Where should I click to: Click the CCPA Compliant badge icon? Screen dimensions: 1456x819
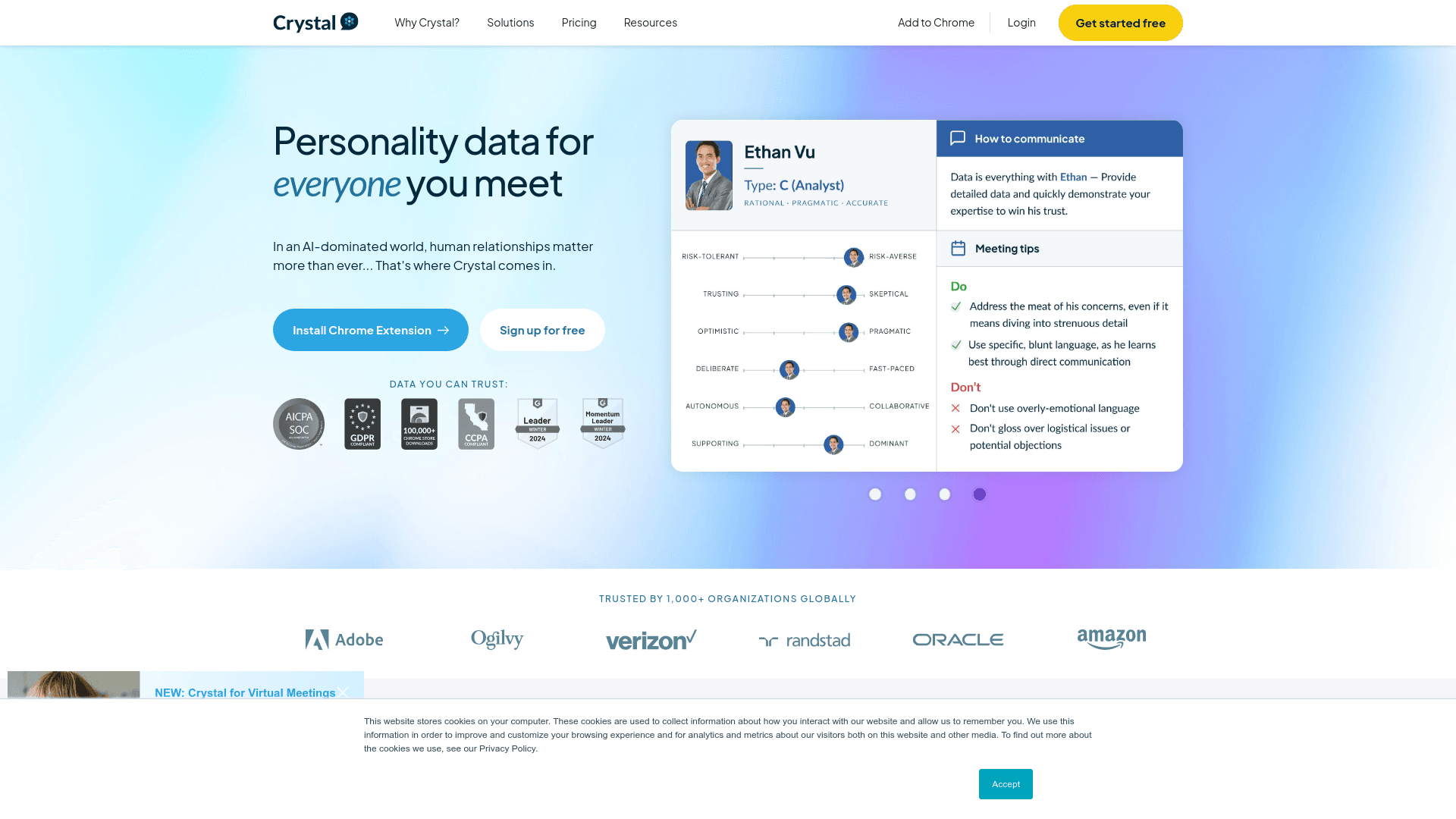[x=476, y=423]
